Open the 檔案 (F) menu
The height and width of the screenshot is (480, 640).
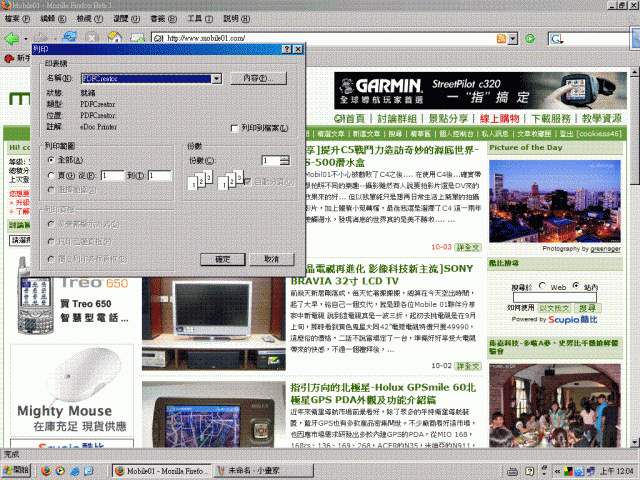18,19
